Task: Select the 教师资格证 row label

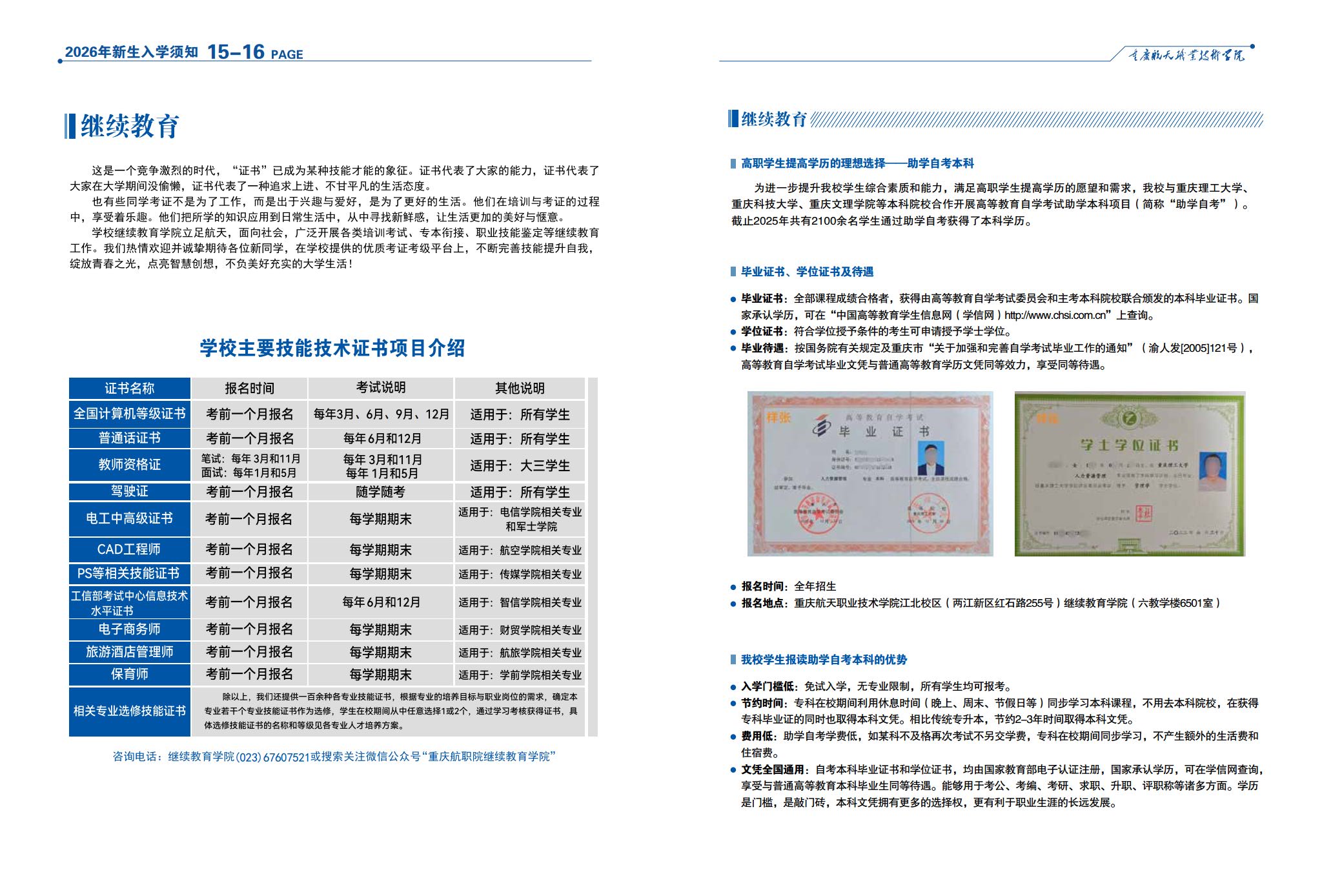Action: click(130, 465)
